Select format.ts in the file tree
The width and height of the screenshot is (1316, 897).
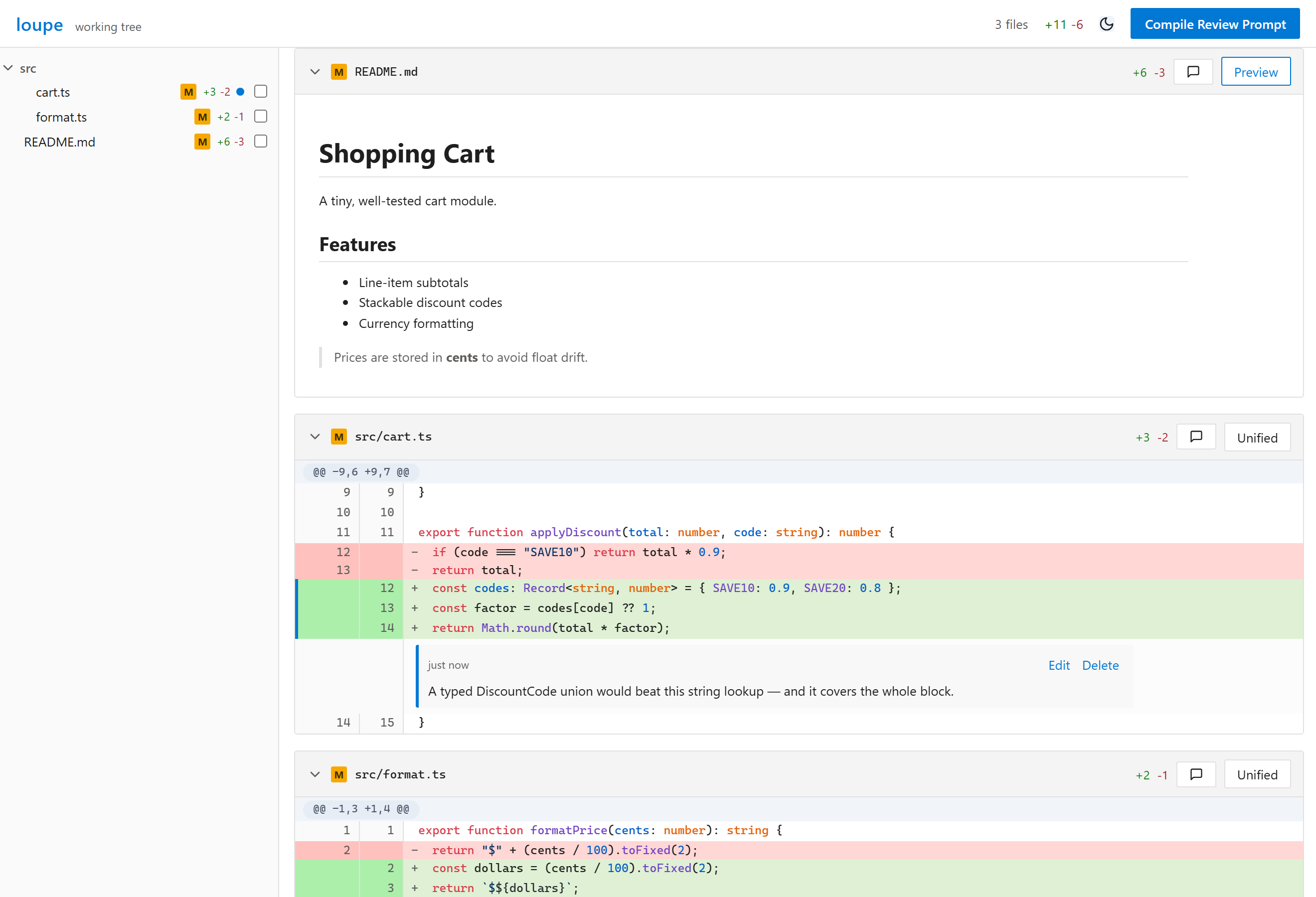pos(61,117)
